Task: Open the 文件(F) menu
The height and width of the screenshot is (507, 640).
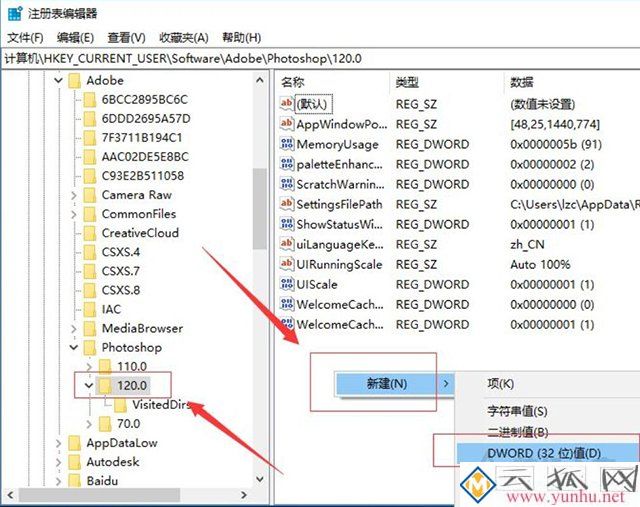Action: click(x=25, y=38)
